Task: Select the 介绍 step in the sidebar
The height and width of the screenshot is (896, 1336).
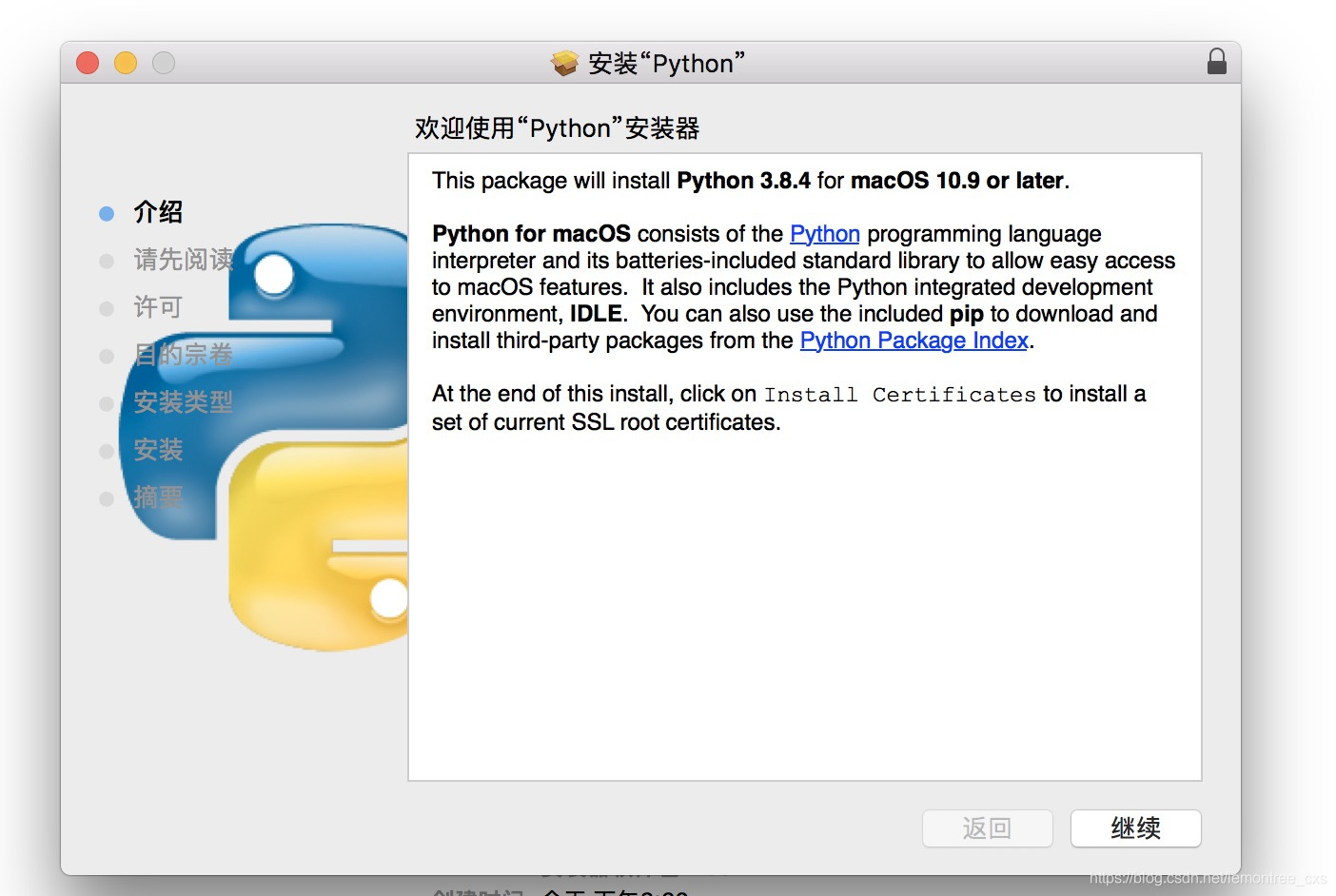Action: coord(160,213)
